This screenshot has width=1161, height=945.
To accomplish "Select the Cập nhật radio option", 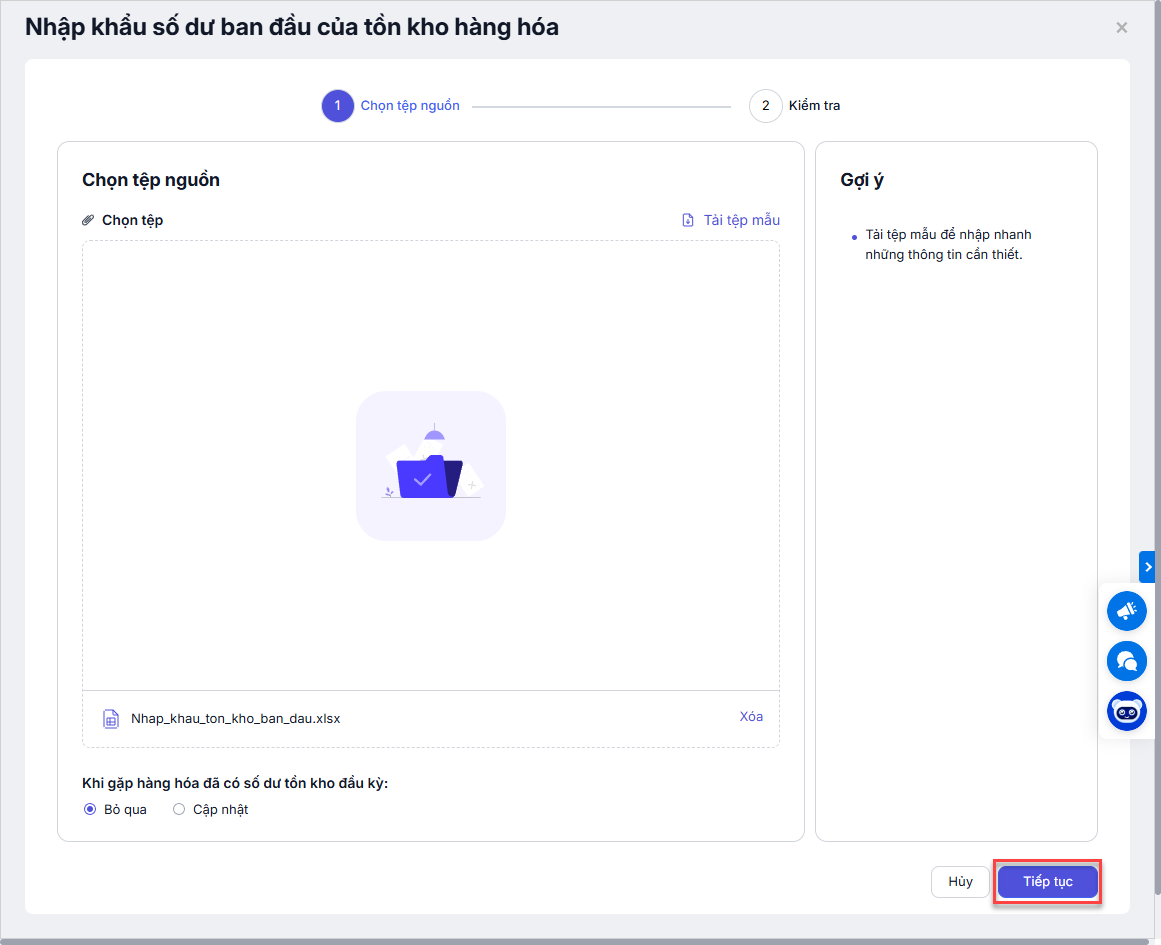I will click(x=179, y=809).
